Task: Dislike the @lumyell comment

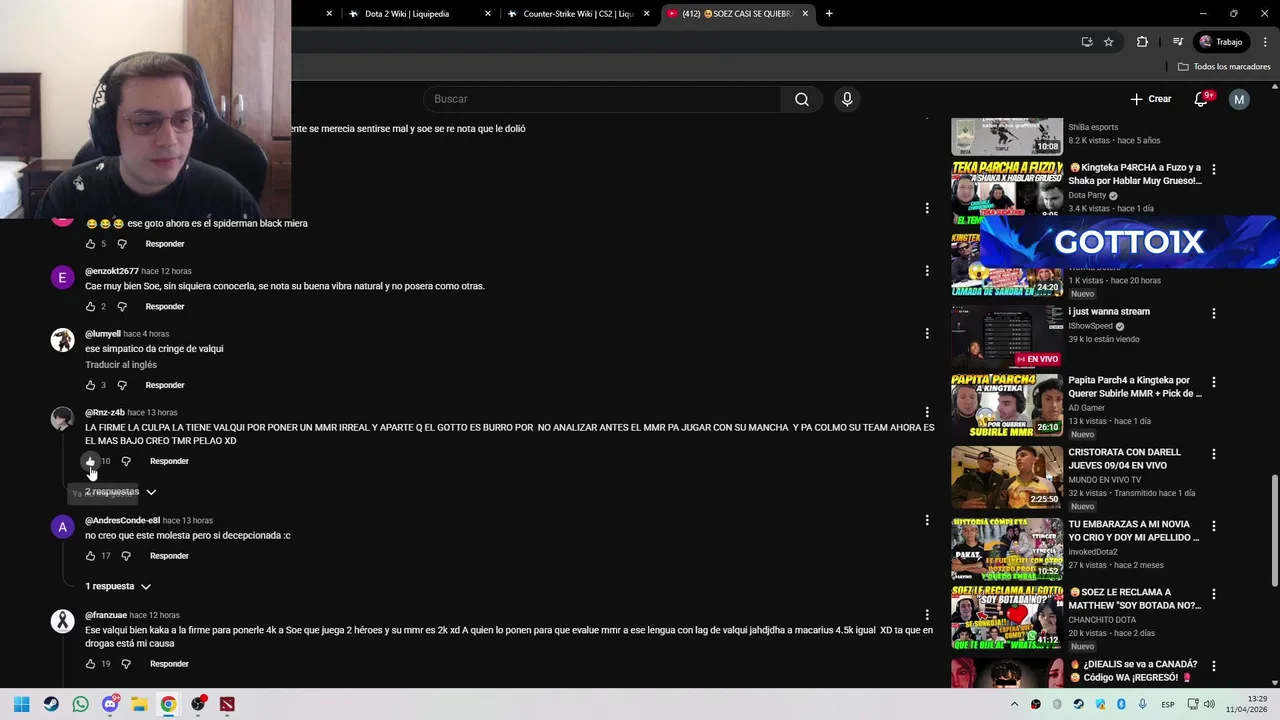Action: 122,385
